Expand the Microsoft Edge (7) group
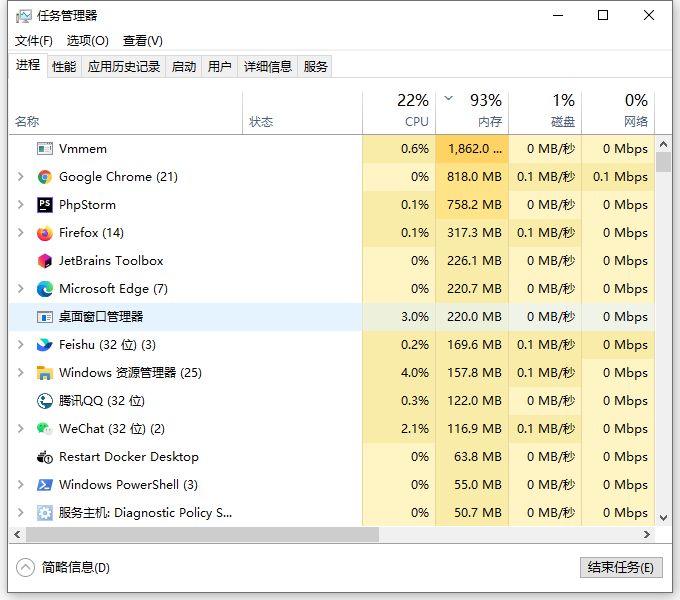Viewport: 680px width, 600px height. click(20, 289)
